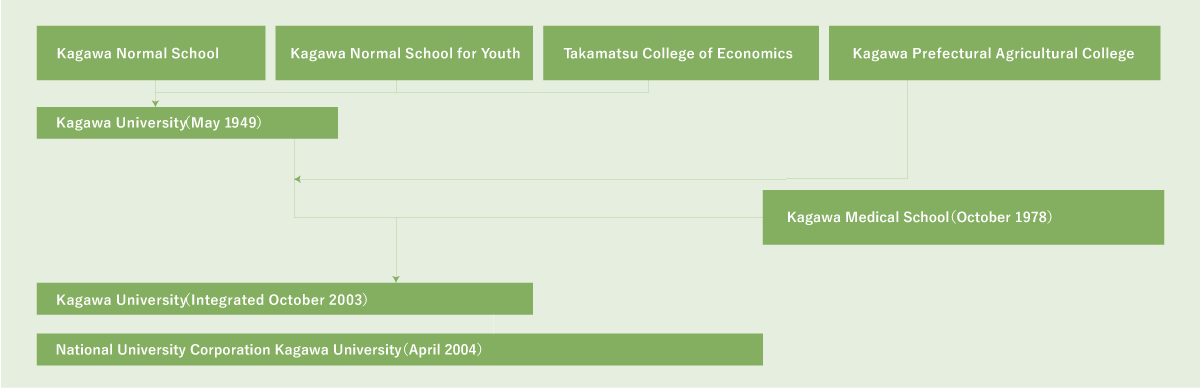Click arrowhead pointing down into Kagawa University 1949

[155, 103]
